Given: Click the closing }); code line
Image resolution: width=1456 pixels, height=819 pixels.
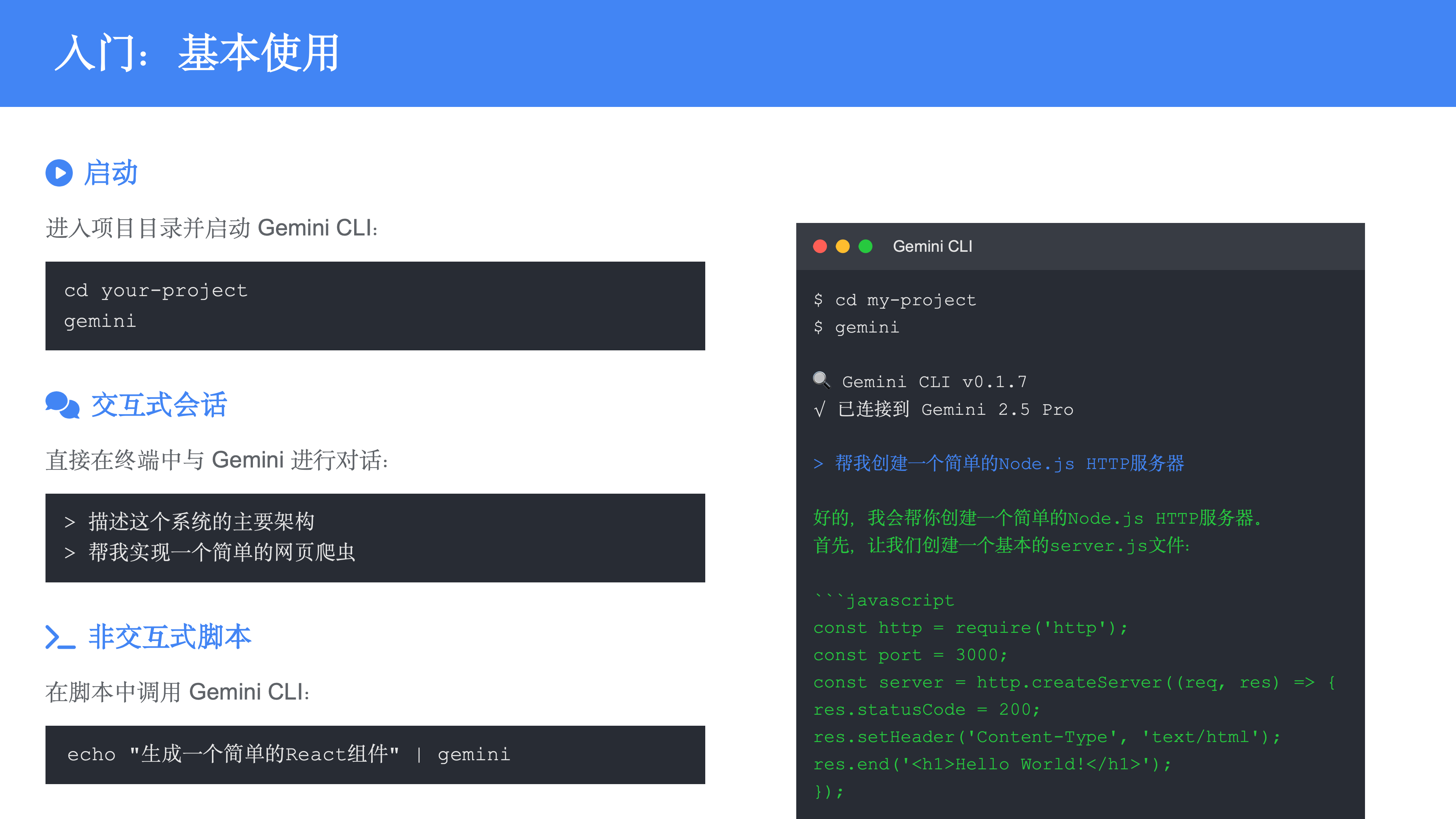Looking at the screenshot, I should point(829,791).
